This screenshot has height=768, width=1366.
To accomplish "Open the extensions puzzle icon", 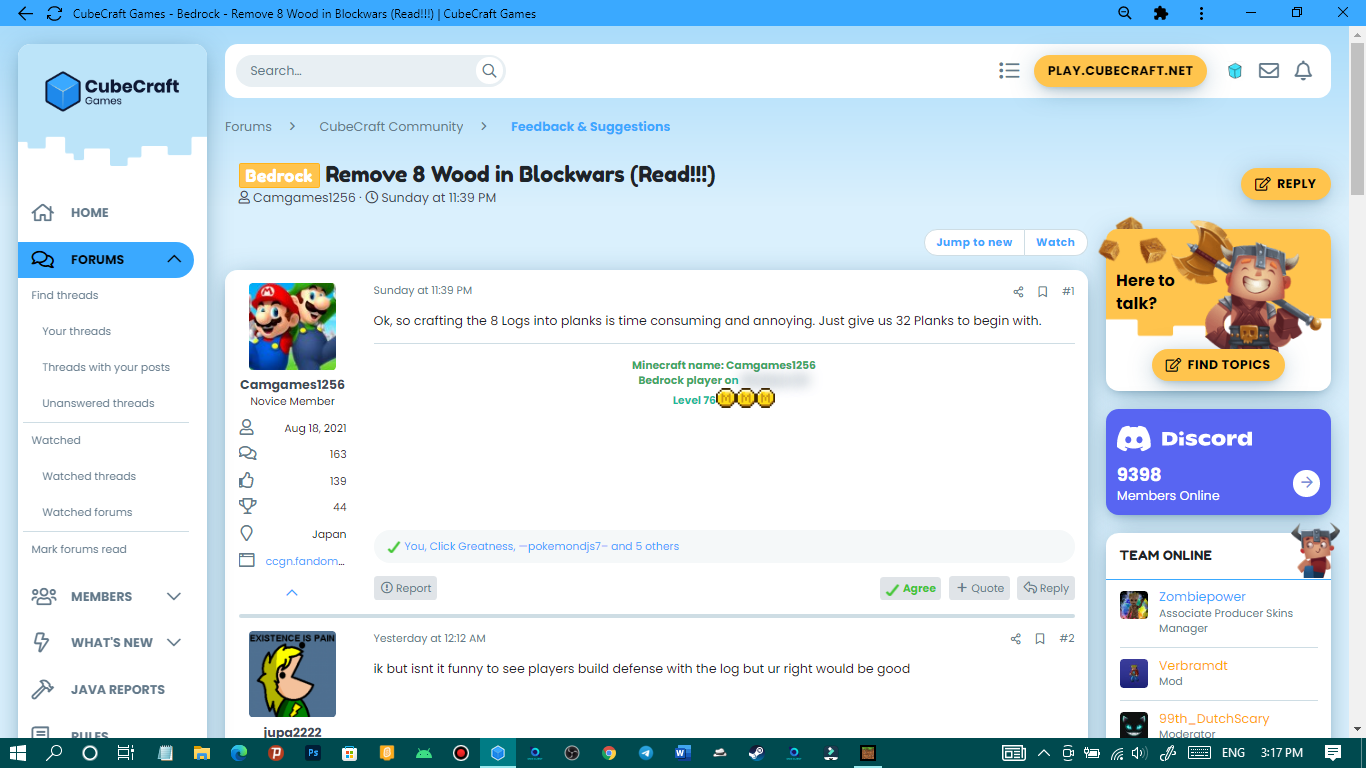I will click(1160, 13).
